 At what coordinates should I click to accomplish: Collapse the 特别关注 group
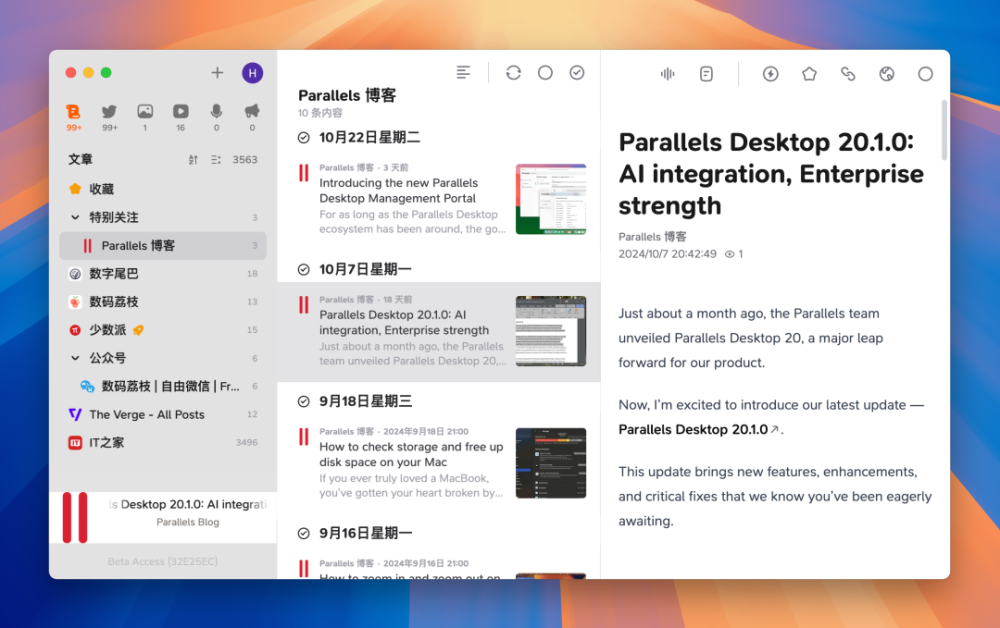pos(75,217)
